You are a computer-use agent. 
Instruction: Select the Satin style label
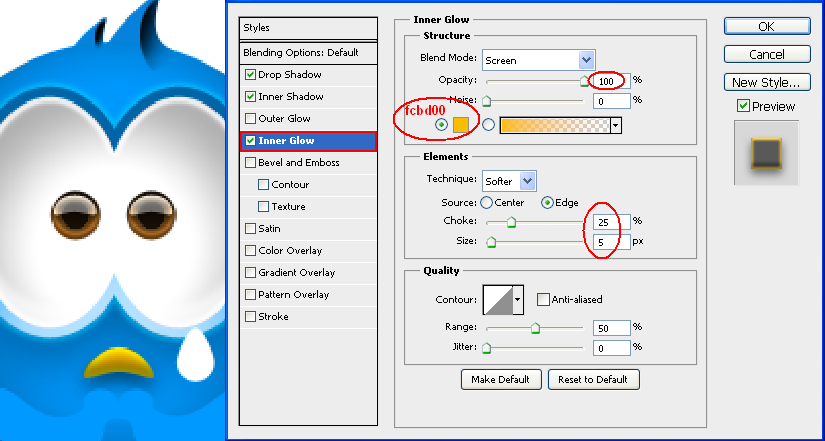(269, 229)
